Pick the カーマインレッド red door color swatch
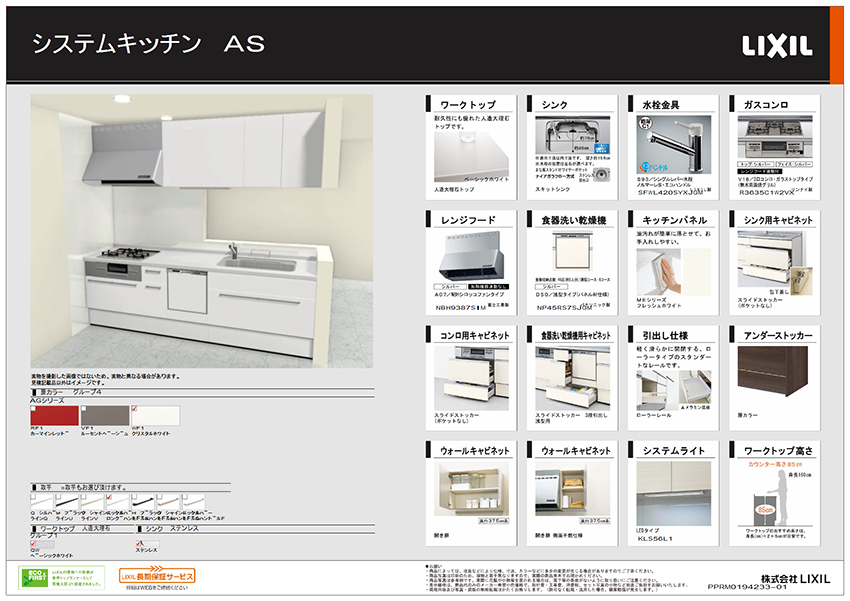The image size is (850, 601). [x=55, y=416]
